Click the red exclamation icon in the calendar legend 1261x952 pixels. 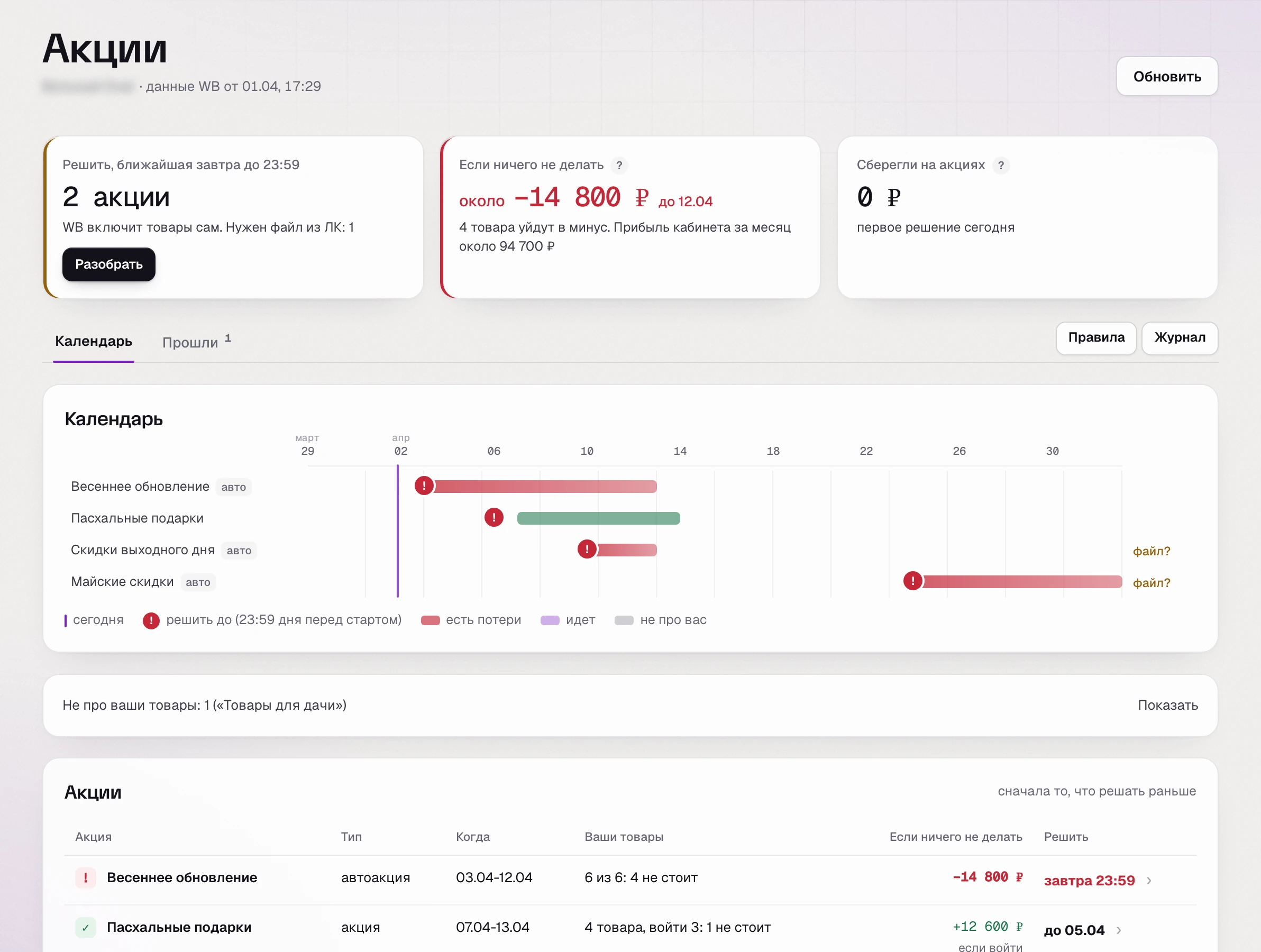click(x=151, y=620)
